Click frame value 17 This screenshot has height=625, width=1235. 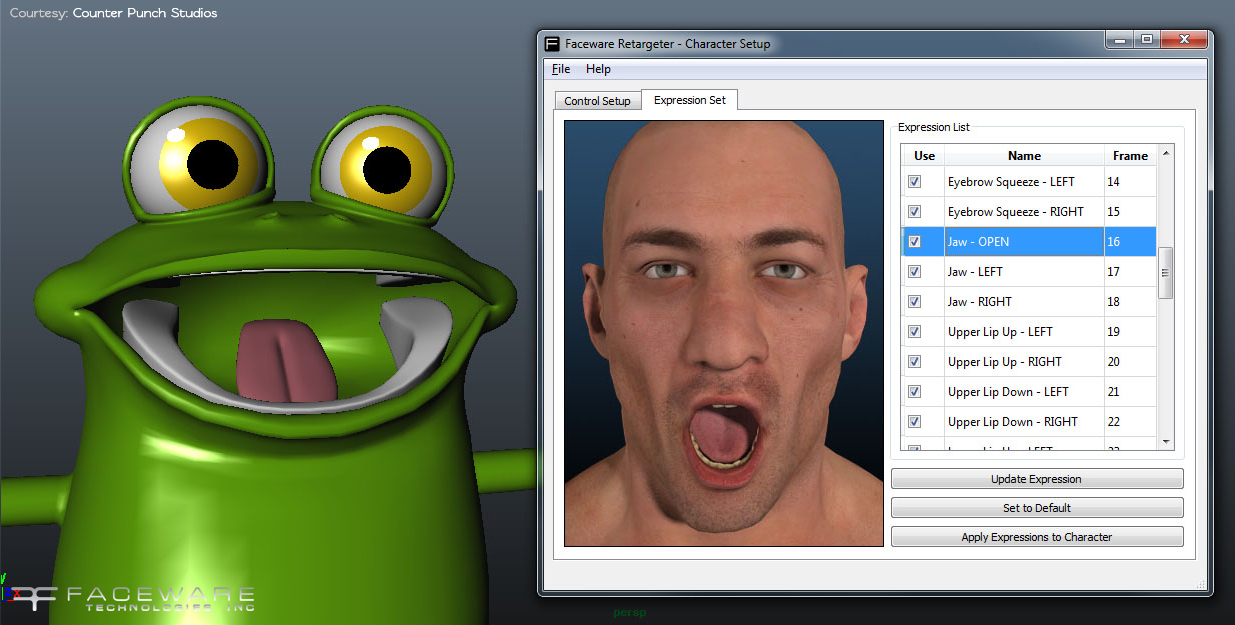coord(1113,272)
